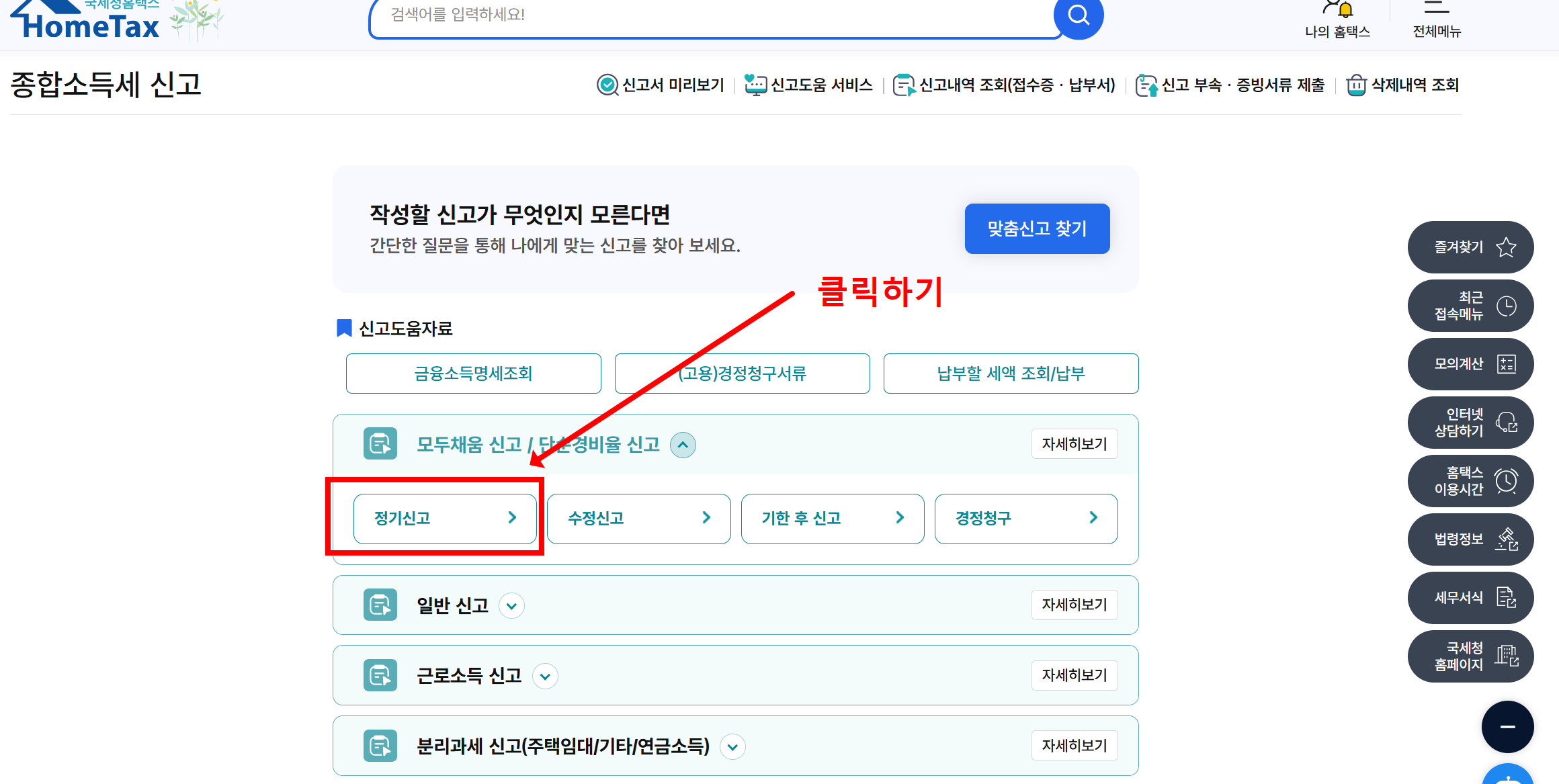Expand the 근로소득 신고 section
This screenshot has width=1559, height=784.
click(x=545, y=676)
